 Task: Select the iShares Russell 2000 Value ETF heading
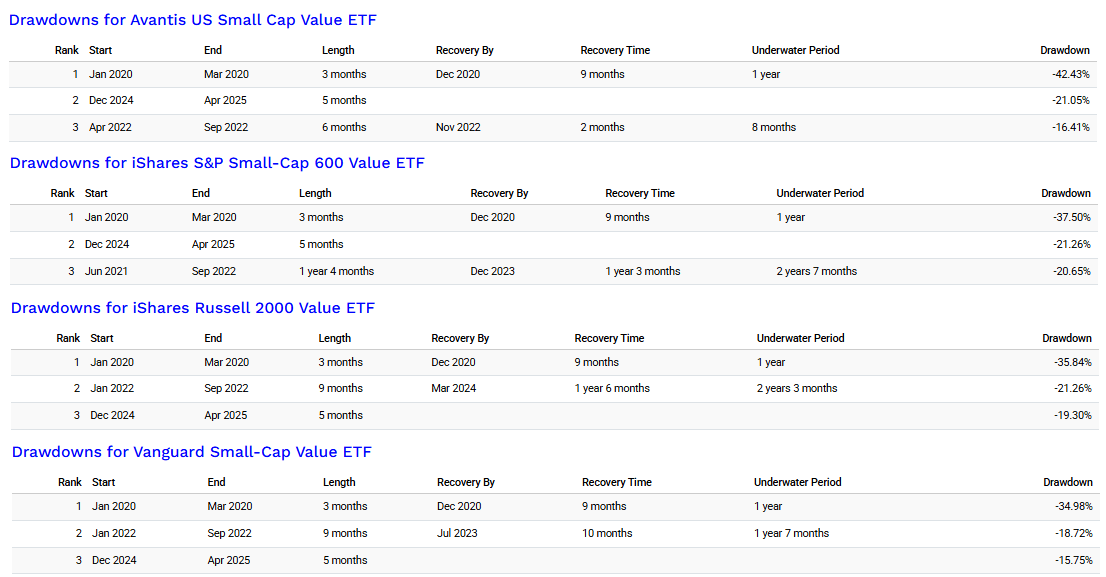click(193, 308)
